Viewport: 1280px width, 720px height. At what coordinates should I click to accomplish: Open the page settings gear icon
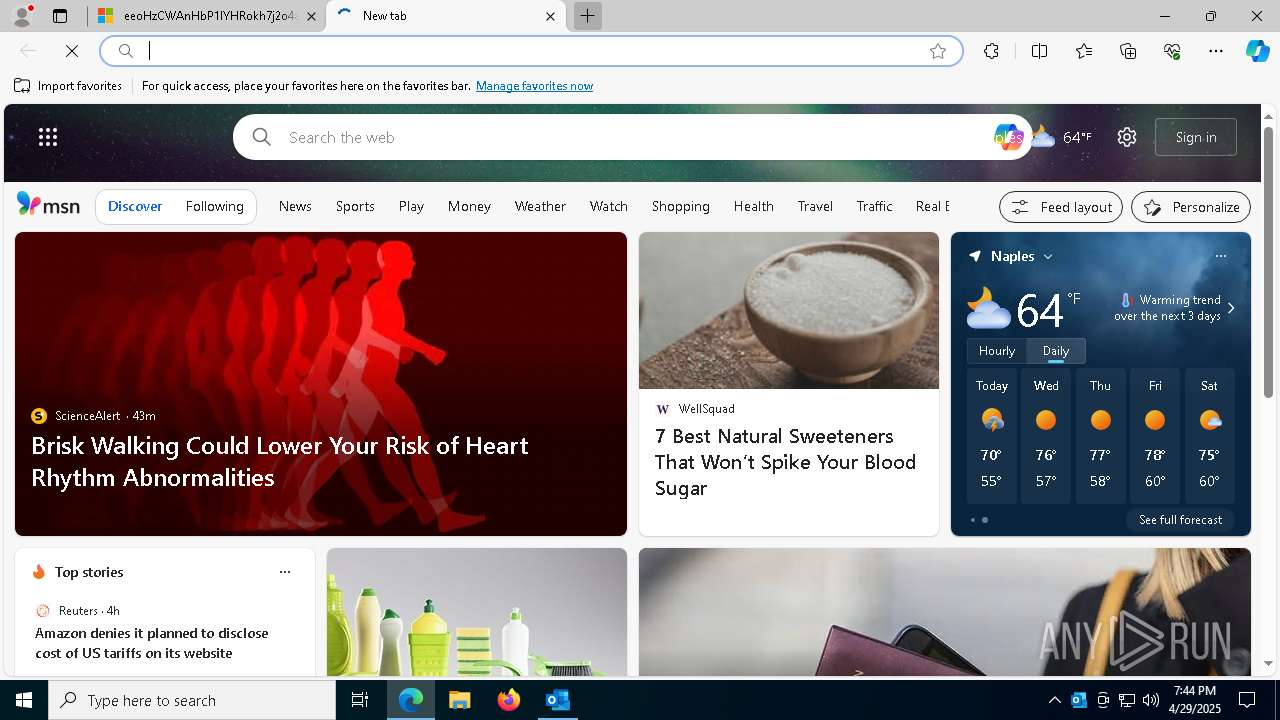[1127, 137]
